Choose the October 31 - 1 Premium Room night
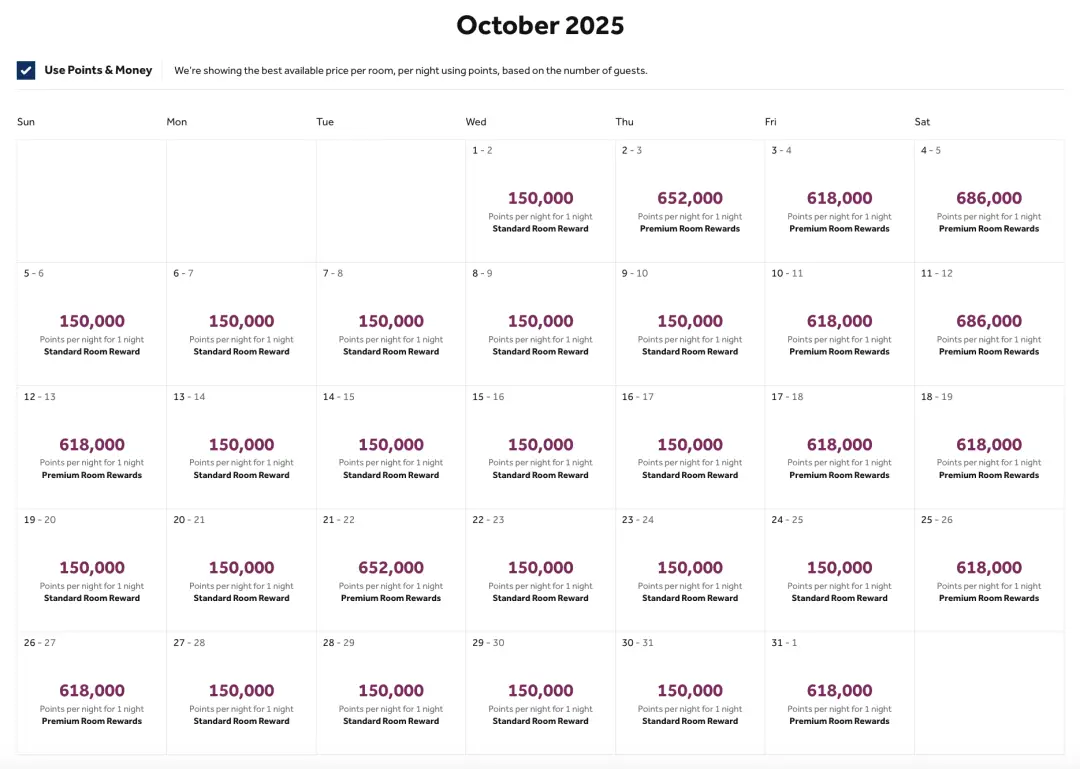Screen dimensions: 1080x769 coord(839,693)
